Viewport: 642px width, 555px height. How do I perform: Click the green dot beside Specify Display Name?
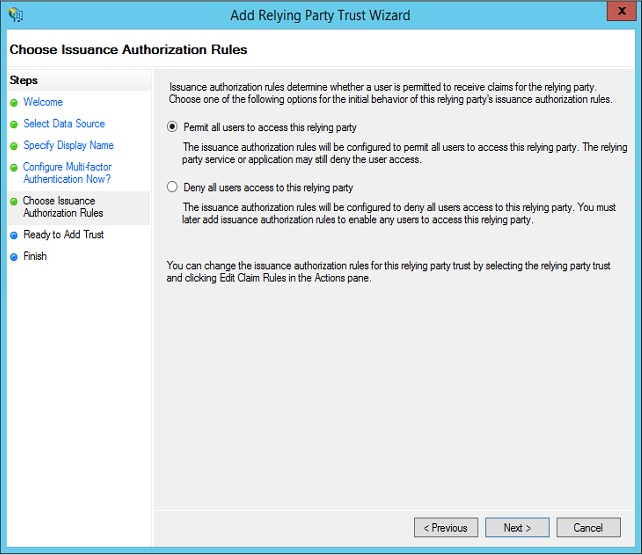(x=14, y=146)
